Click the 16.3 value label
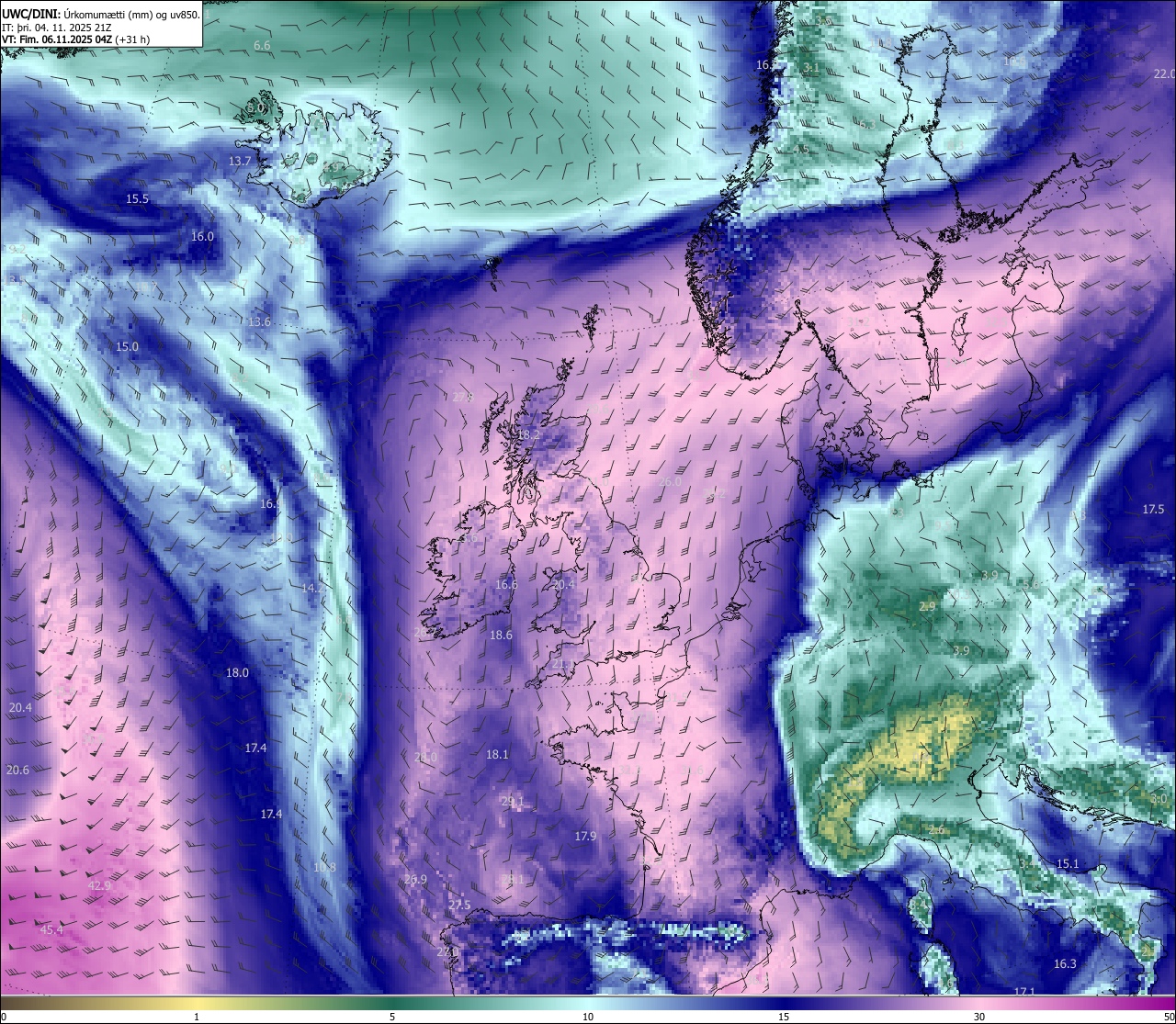This screenshot has width=1176, height=1024. coord(1065,963)
